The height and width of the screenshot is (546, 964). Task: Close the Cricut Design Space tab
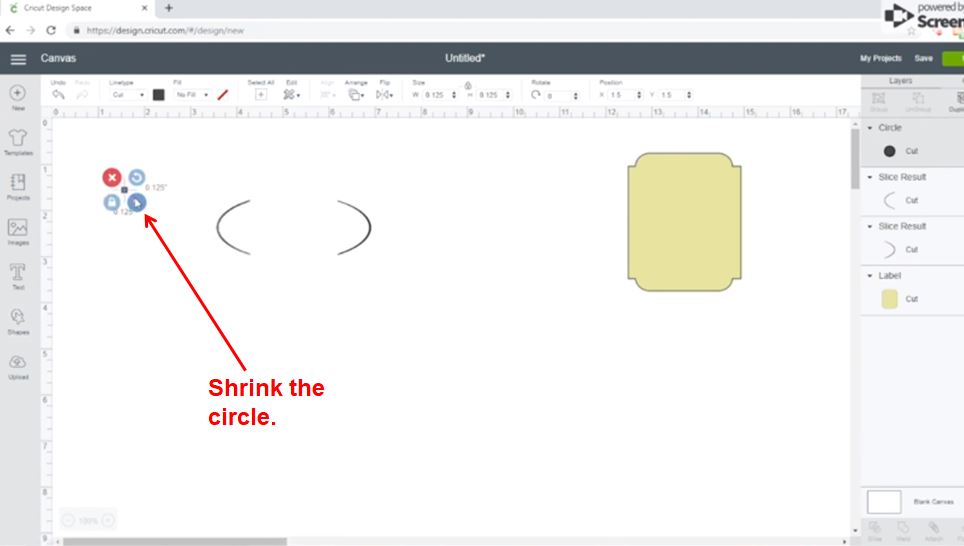click(x=144, y=8)
